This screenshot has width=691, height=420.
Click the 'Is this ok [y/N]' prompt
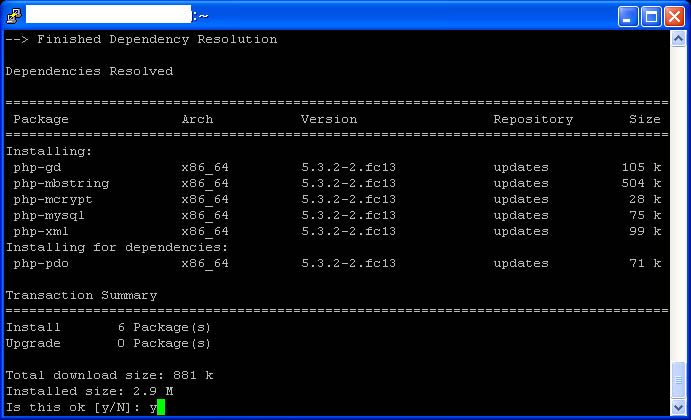(73, 407)
